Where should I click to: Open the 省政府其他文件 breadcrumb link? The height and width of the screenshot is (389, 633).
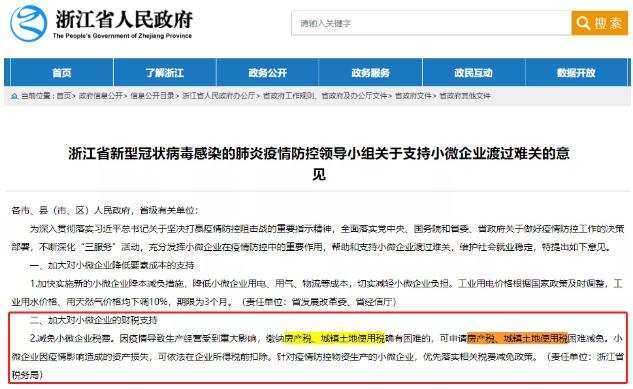click(465, 96)
